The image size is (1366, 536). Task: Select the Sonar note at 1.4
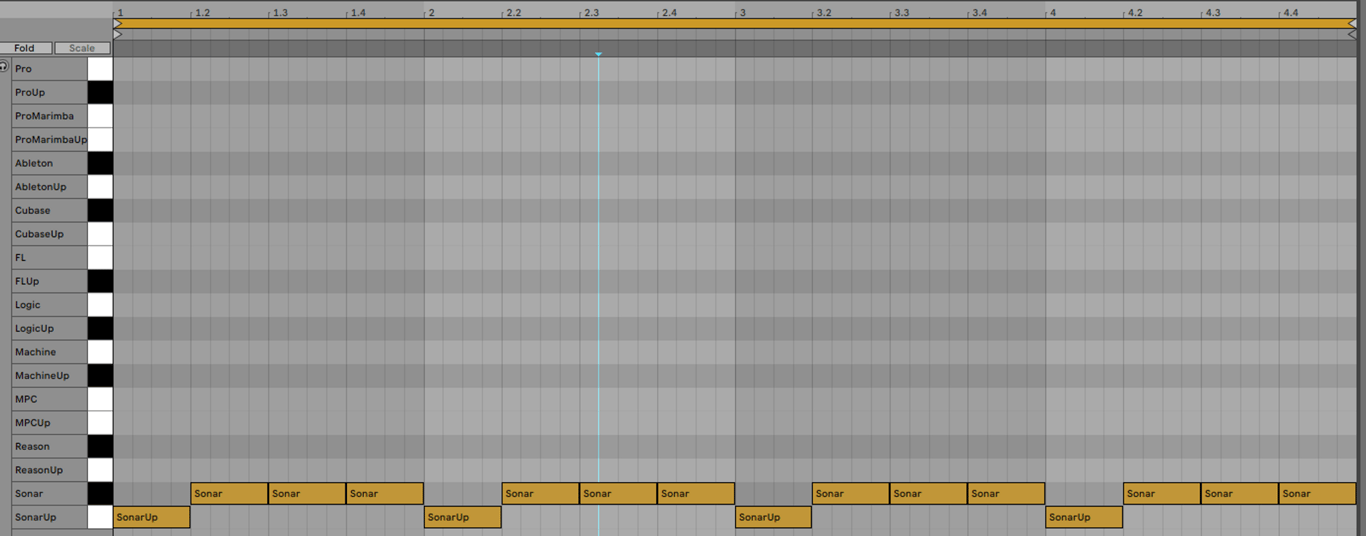385,493
